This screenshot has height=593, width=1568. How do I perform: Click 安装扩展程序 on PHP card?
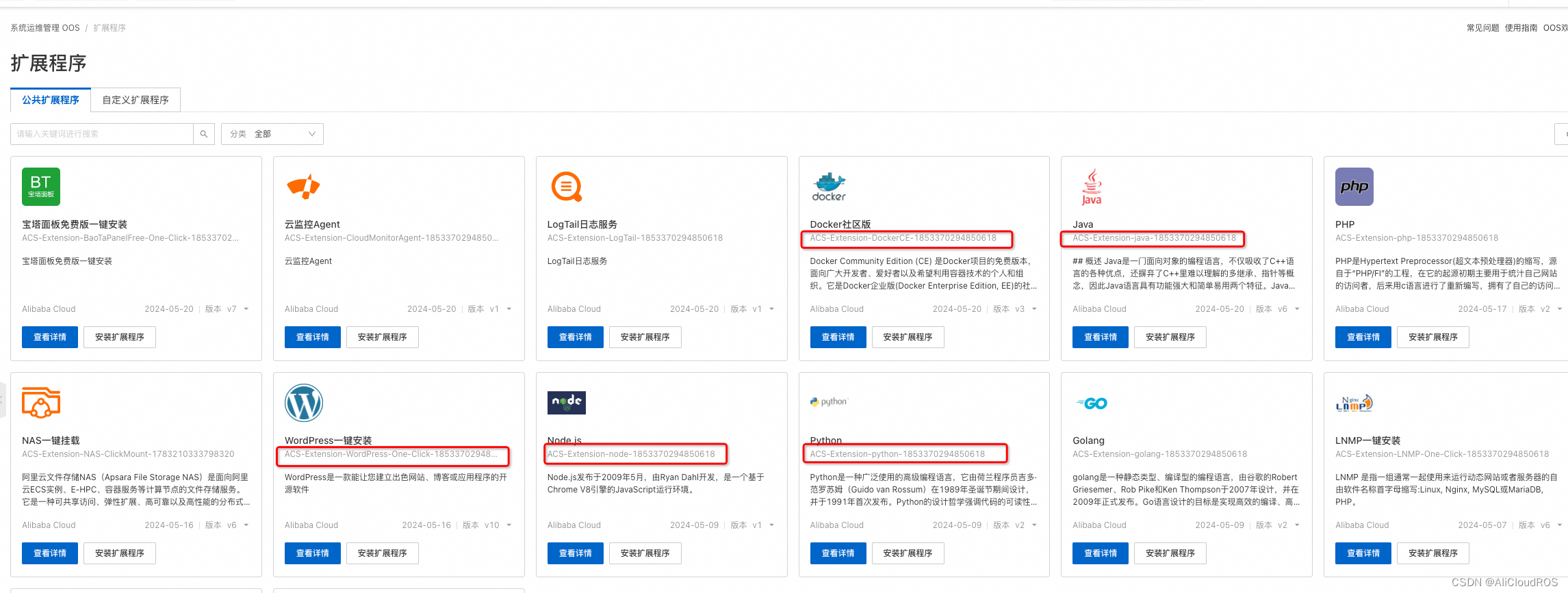pos(1433,337)
